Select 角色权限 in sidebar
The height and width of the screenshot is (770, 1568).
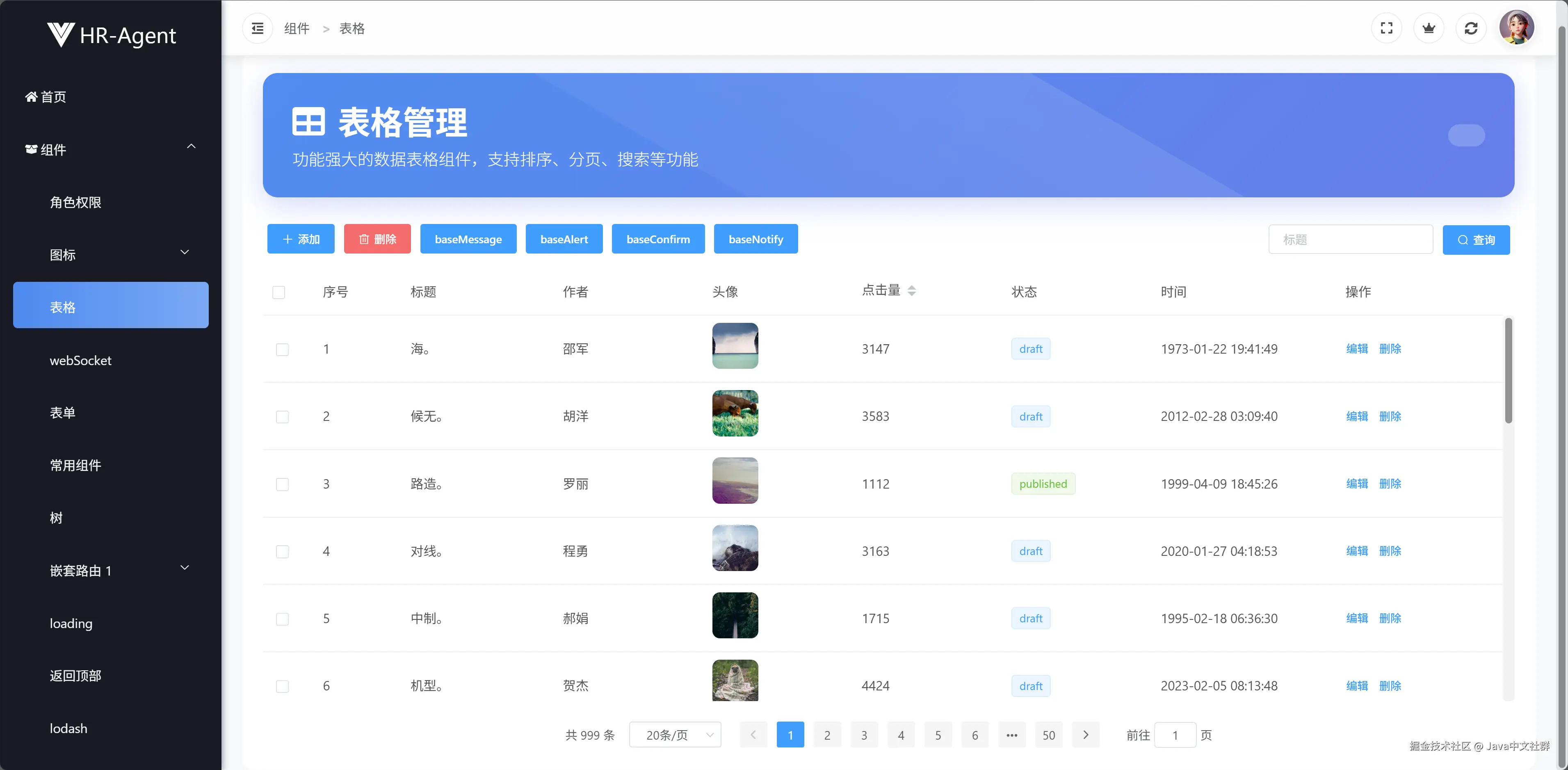coord(75,202)
